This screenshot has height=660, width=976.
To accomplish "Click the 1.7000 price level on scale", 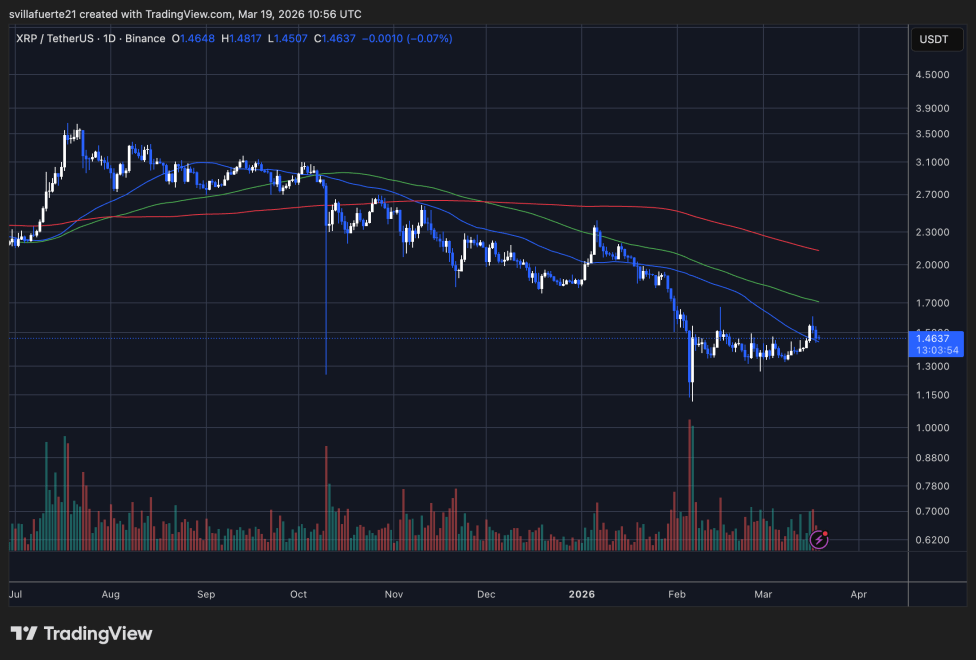I will click(934, 301).
